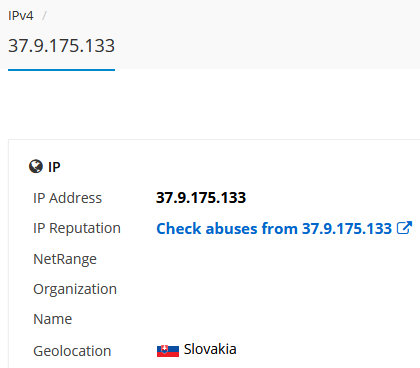This screenshot has height=368, width=420.
Task: Click the NetRange label
Action: coord(65,259)
